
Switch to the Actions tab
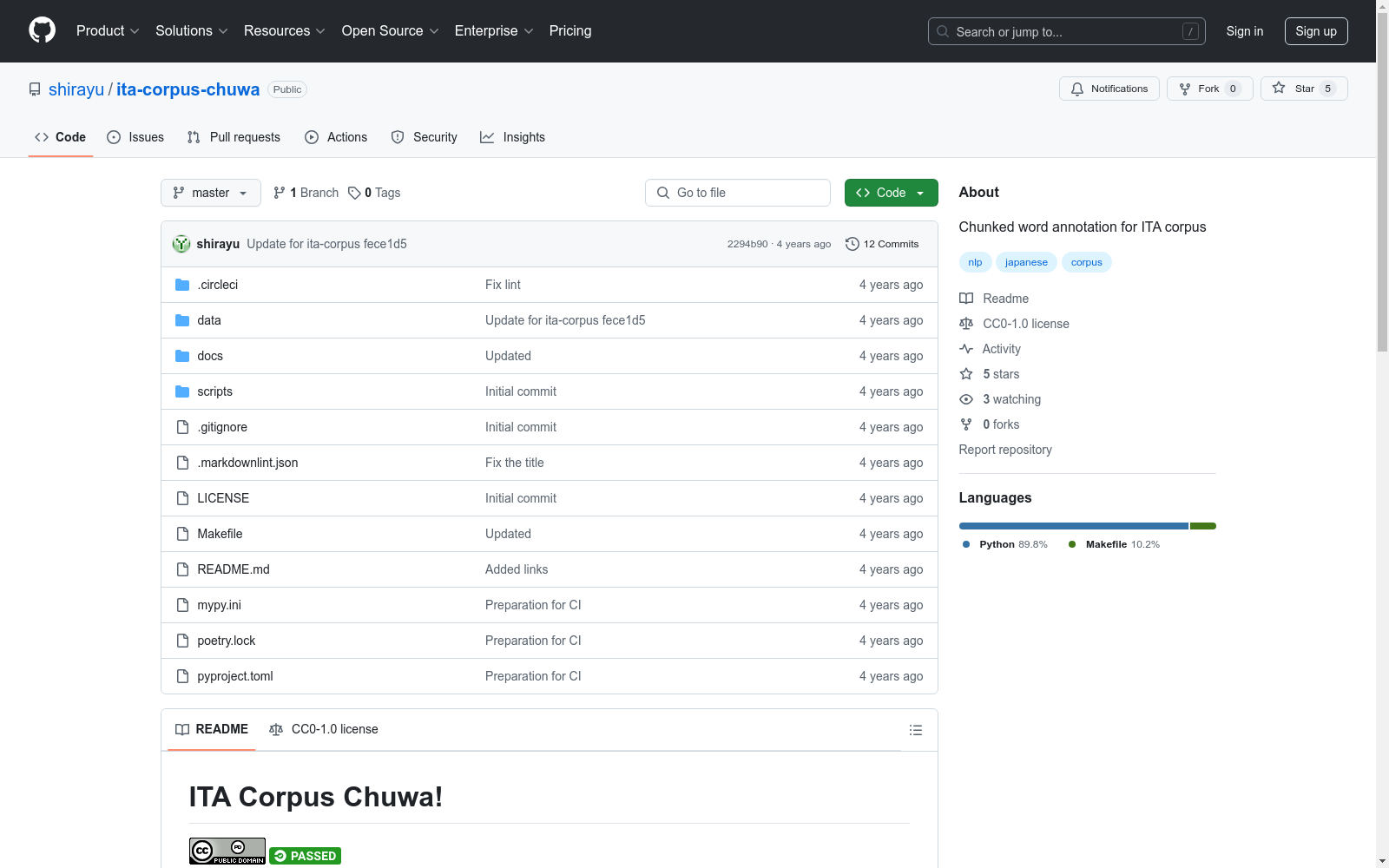tap(336, 137)
